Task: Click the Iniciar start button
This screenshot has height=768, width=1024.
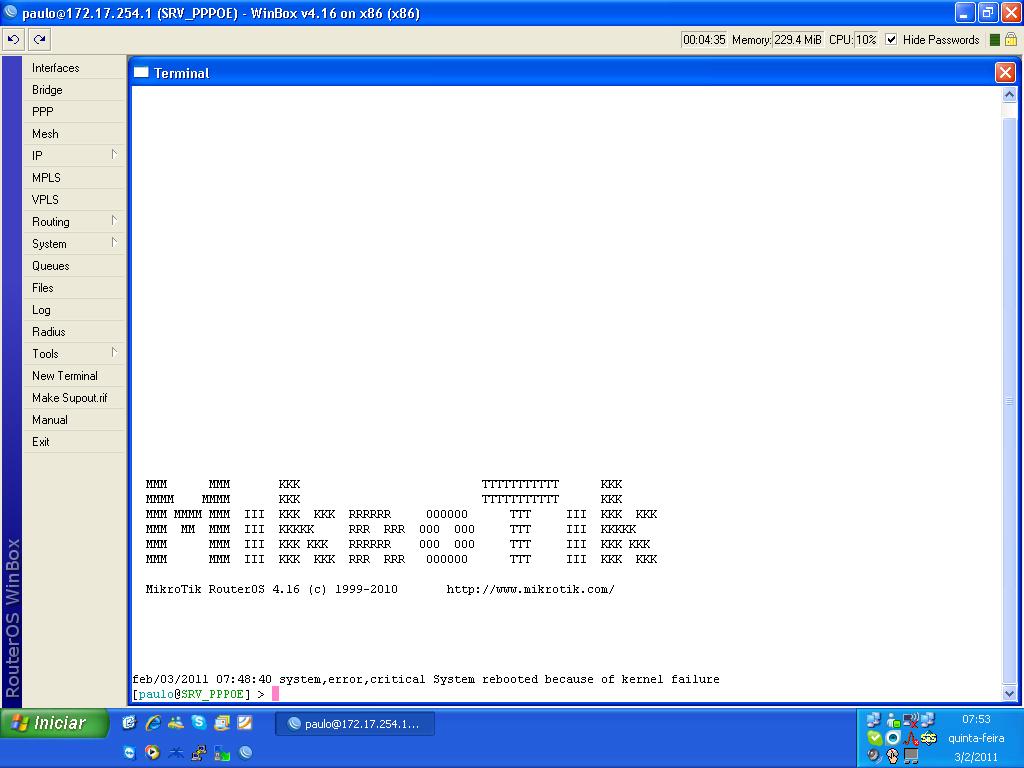Action: pos(54,723)
